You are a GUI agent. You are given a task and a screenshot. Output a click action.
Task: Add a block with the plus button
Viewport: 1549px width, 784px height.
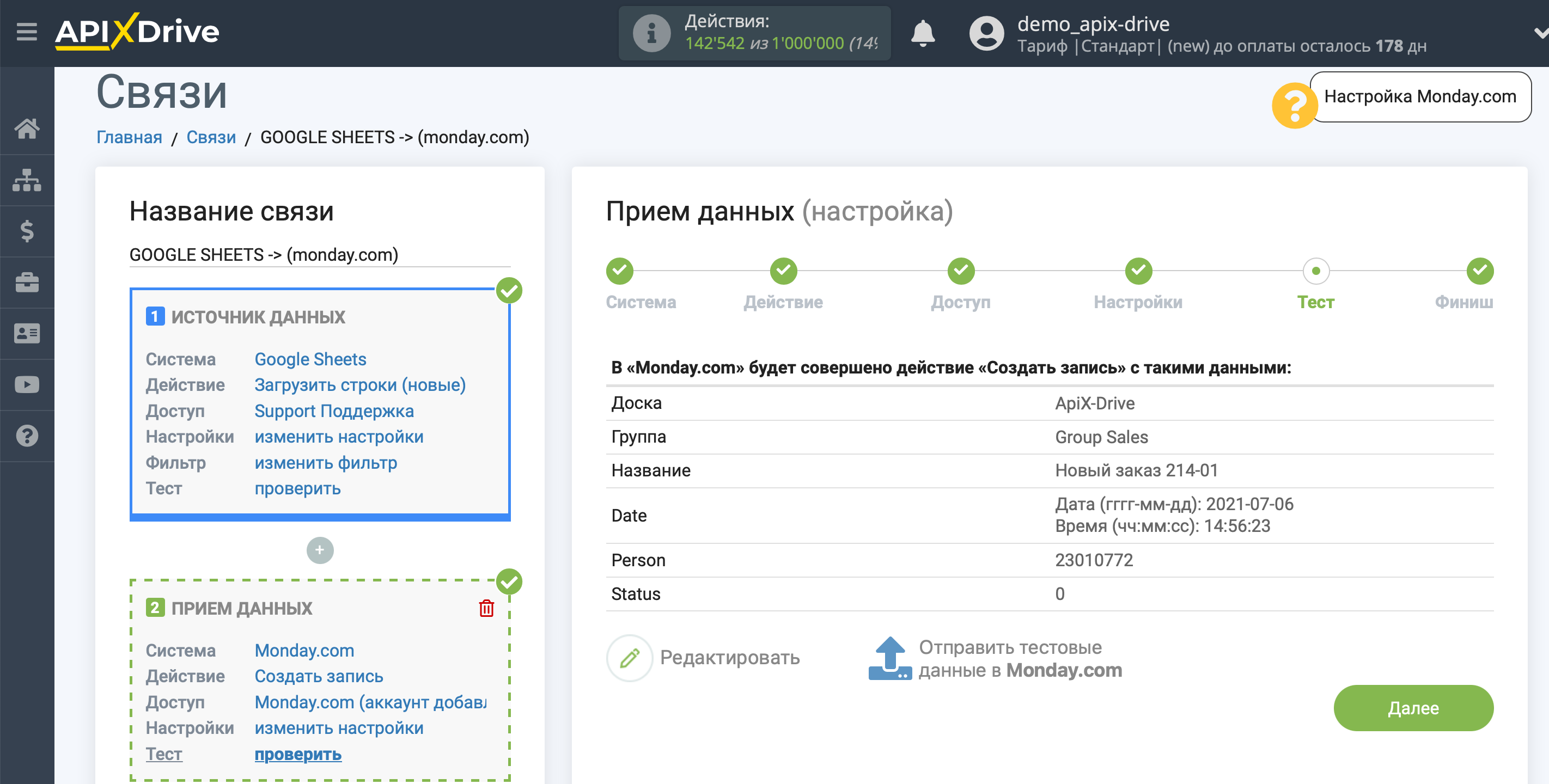320,549
